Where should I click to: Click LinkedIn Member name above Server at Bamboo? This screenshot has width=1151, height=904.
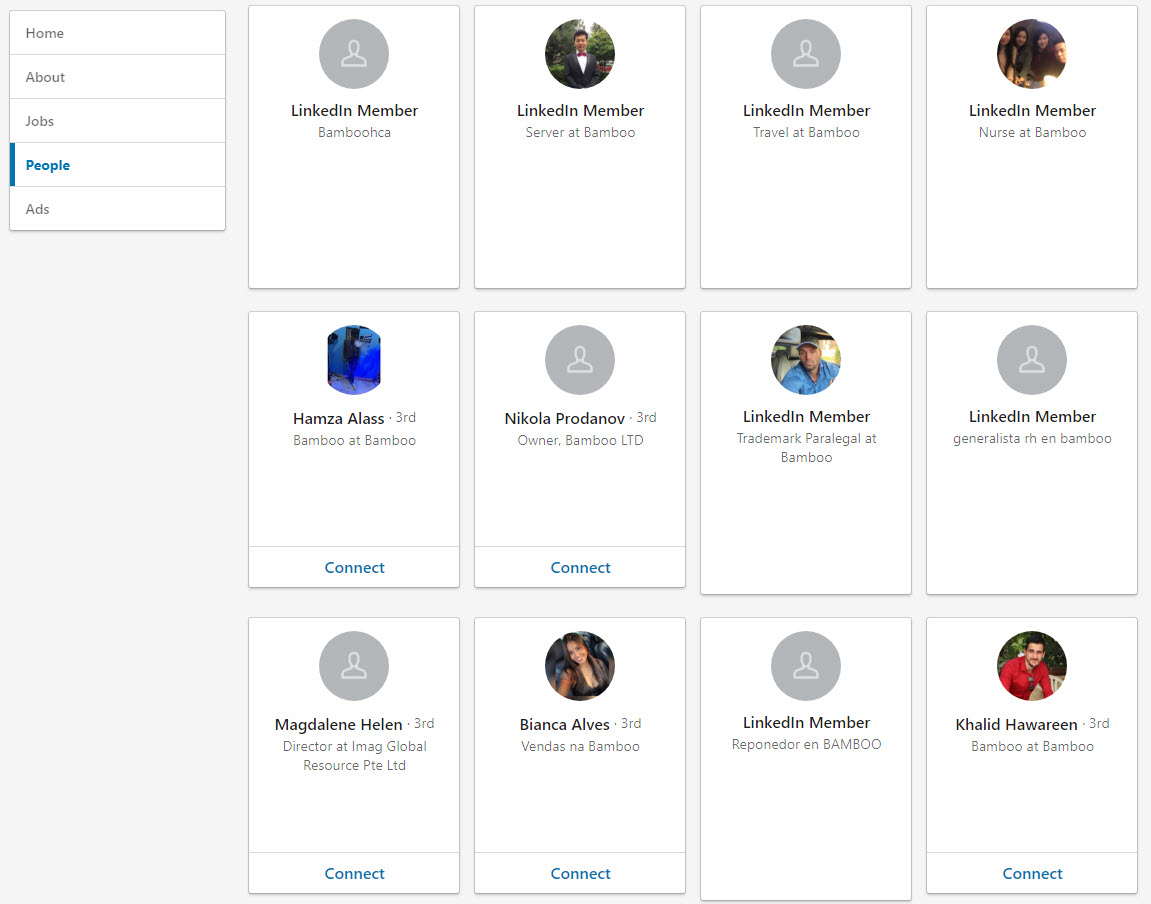(x=580, y=111)
